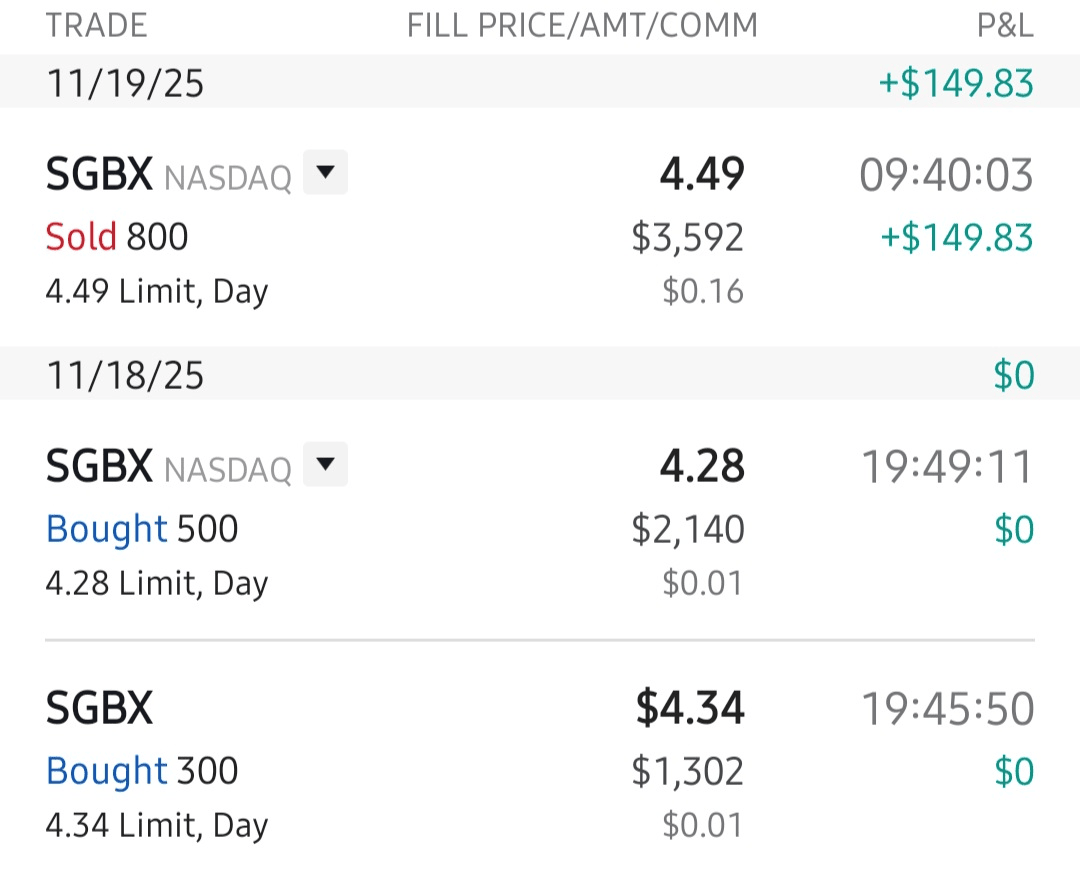Open dropdown arrow next to SGBX 4.28 trade

click(x=325, y=466)
